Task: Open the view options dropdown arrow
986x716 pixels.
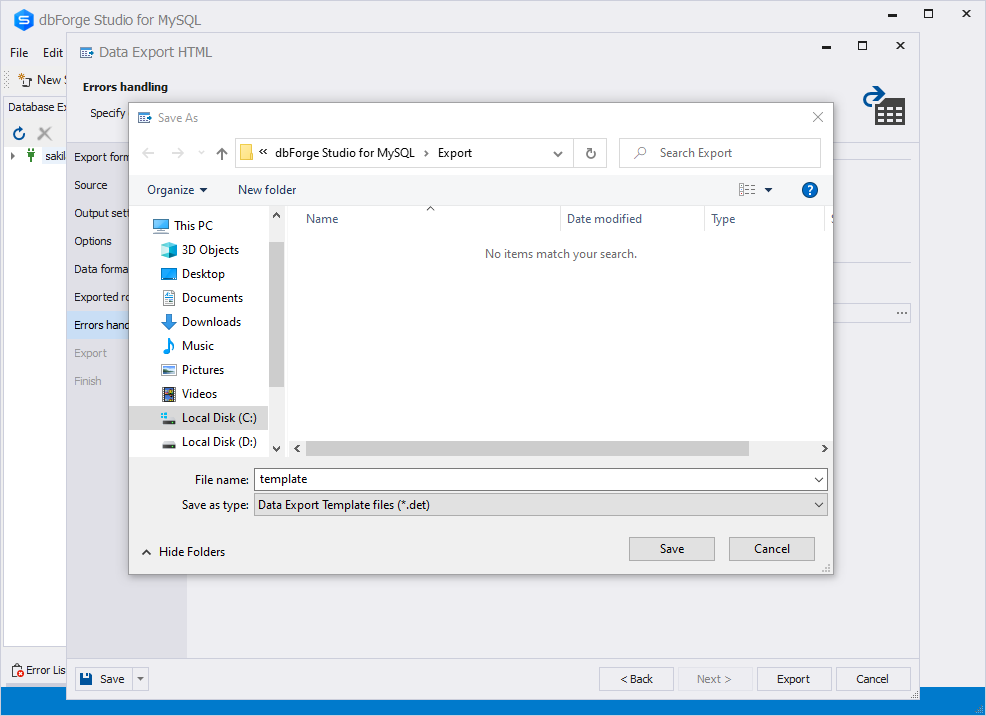Action: pos(768,190)
